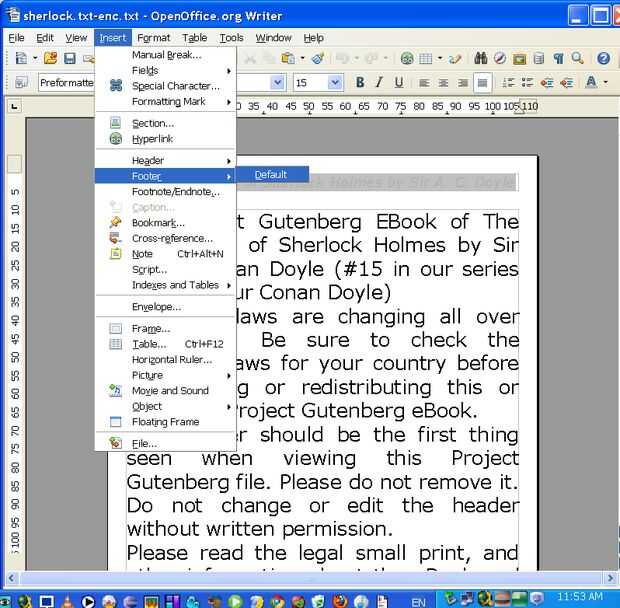Open the Gallery picture icon

click(519, 59)
